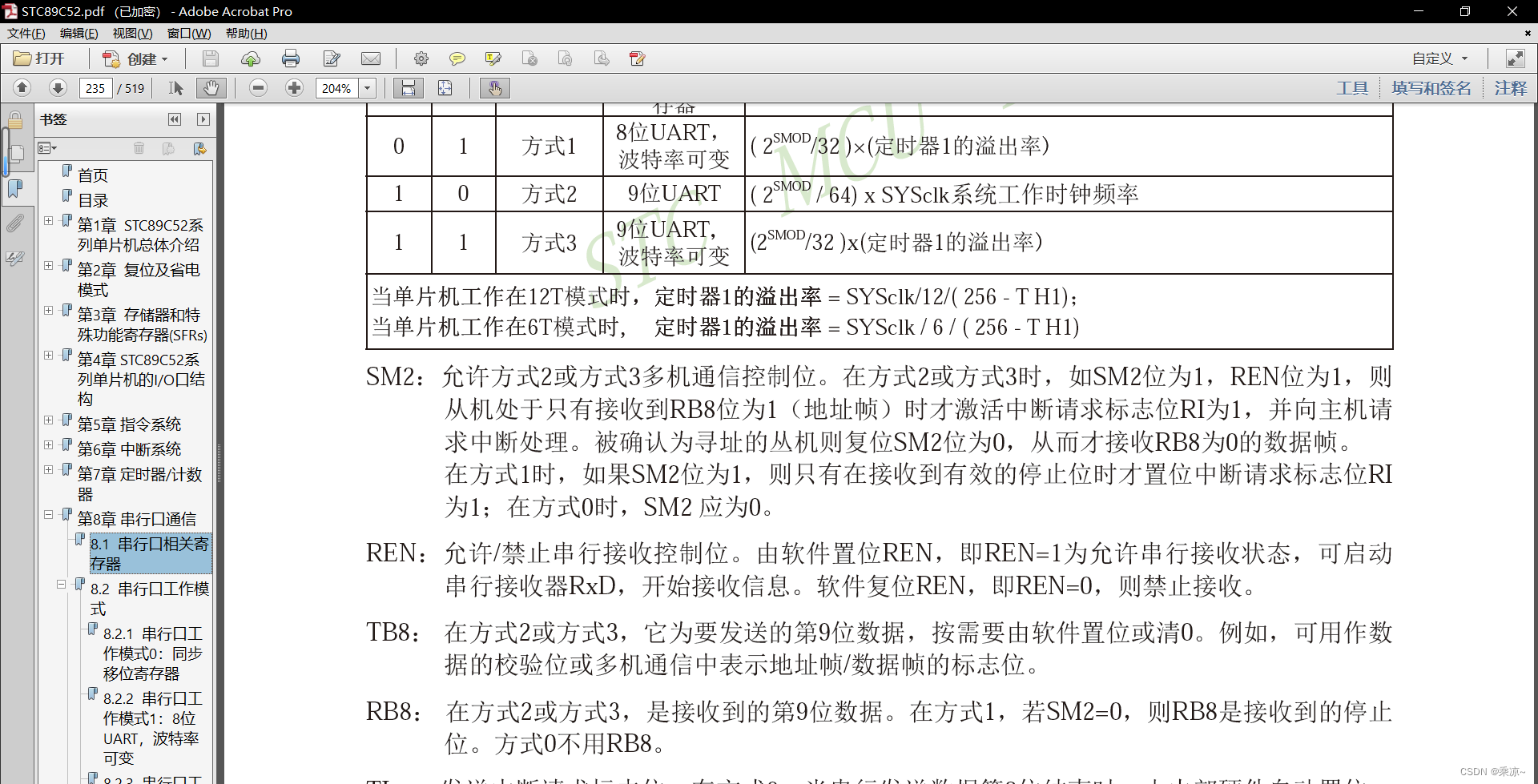Click the upload to cloud icon
Image resolution: width=1538 pixels, height=784 pixels.
(251, 58)
